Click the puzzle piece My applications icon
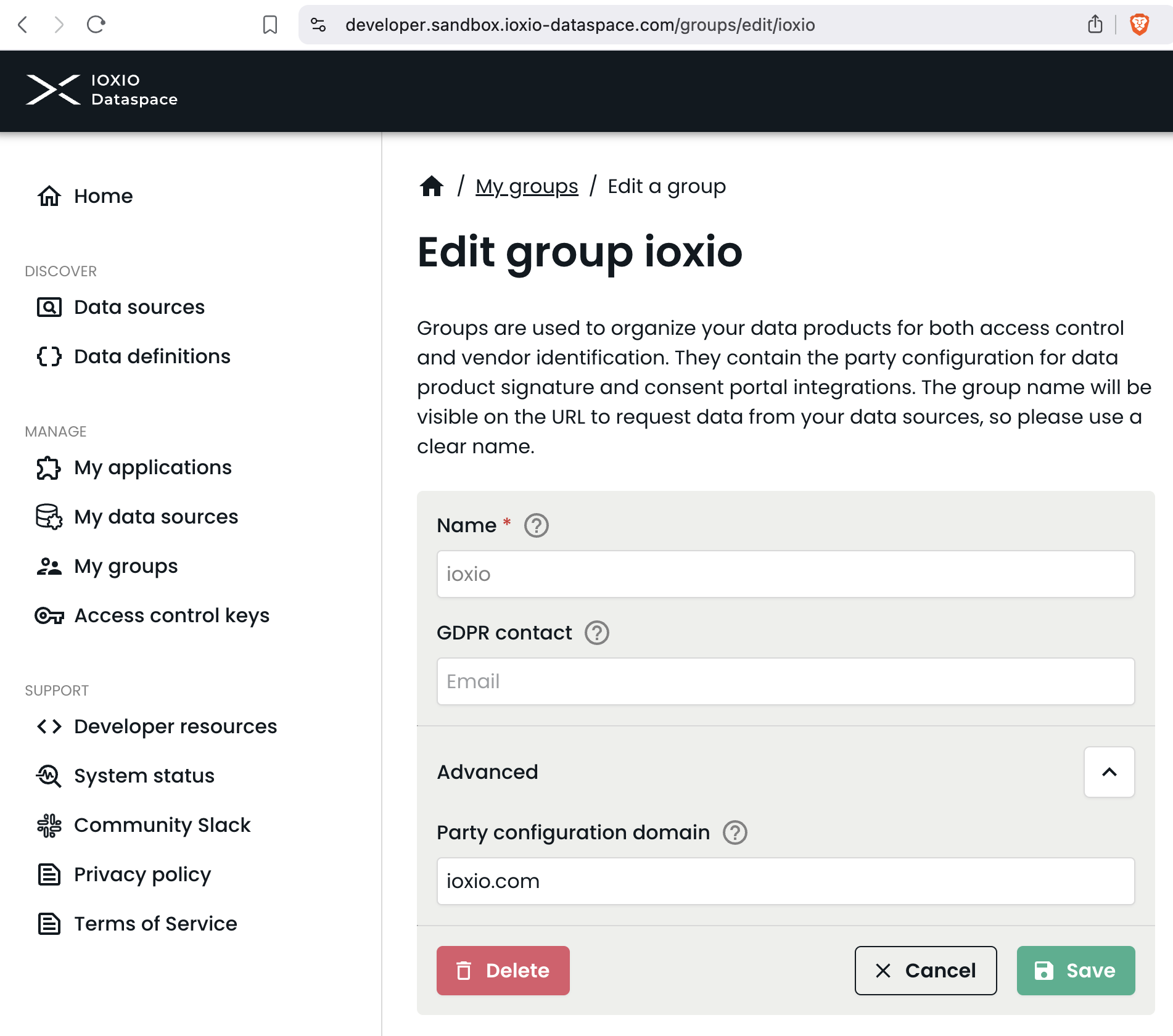Viewport: 1173px width, 1036px height. 49,467
